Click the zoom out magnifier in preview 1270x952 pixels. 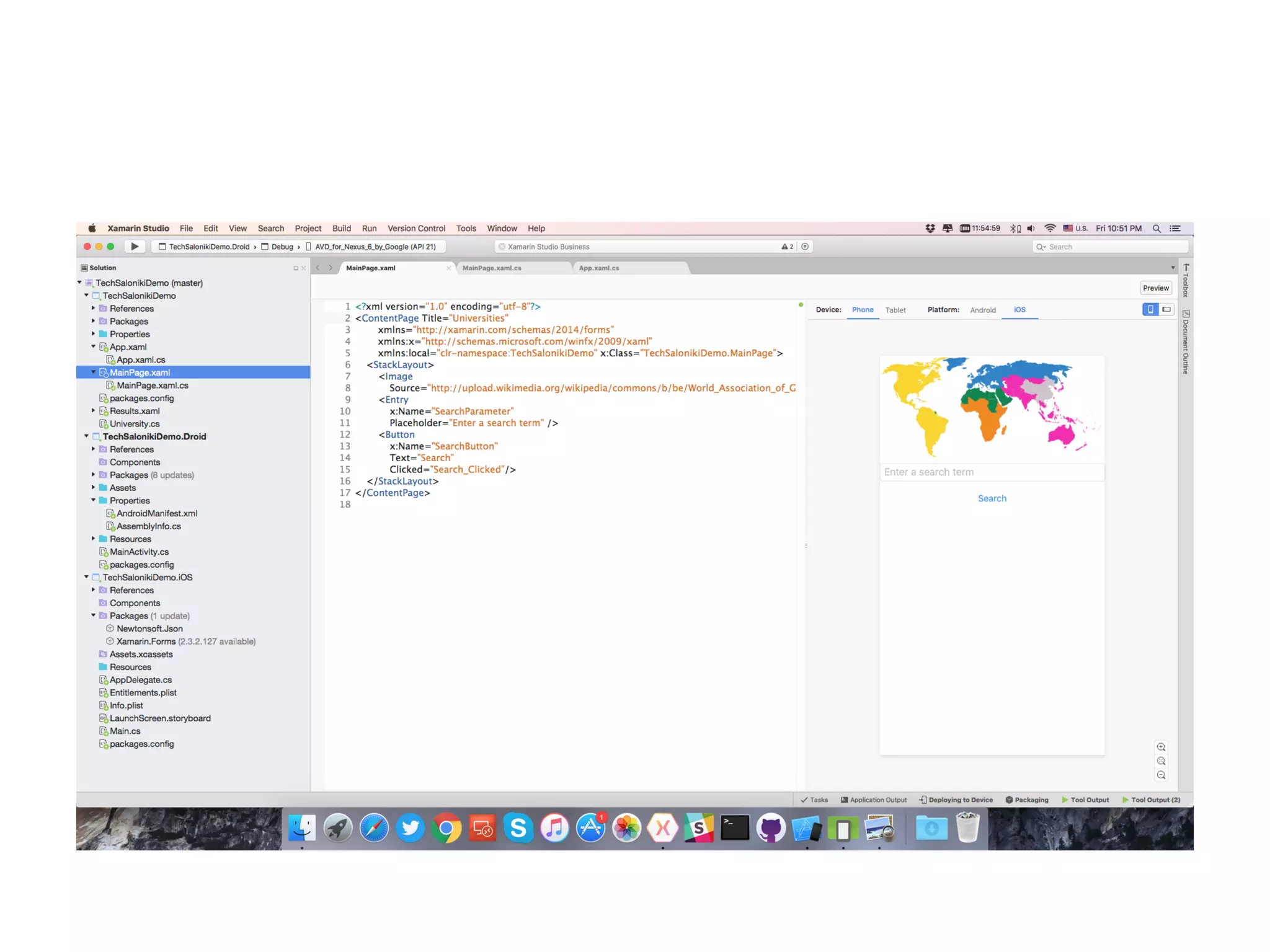pyautogui.click(x=1161, y=775)
